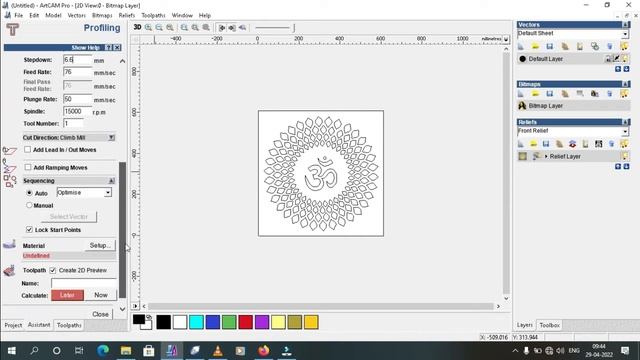Open Front Relief dropdown
640x360 pixels.
pyautogui.click(x=625, y=131)
